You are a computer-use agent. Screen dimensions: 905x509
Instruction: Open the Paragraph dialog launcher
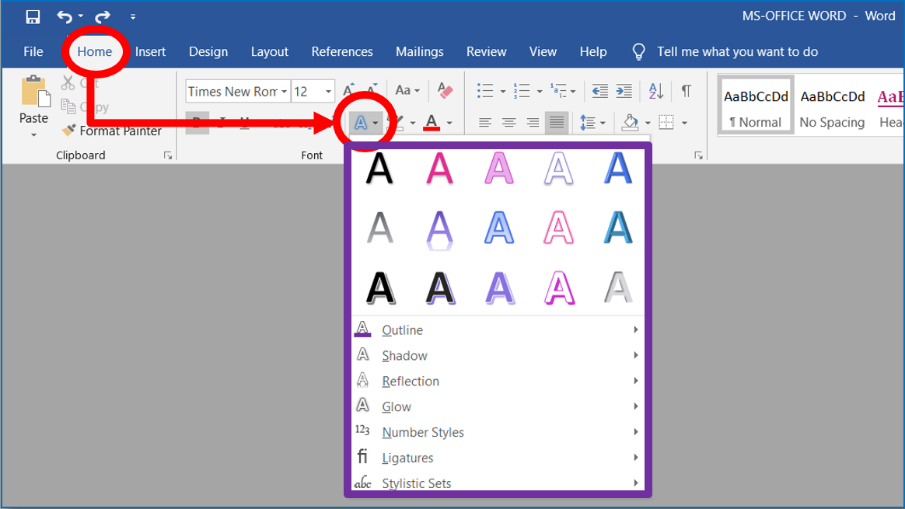(698, 155)
